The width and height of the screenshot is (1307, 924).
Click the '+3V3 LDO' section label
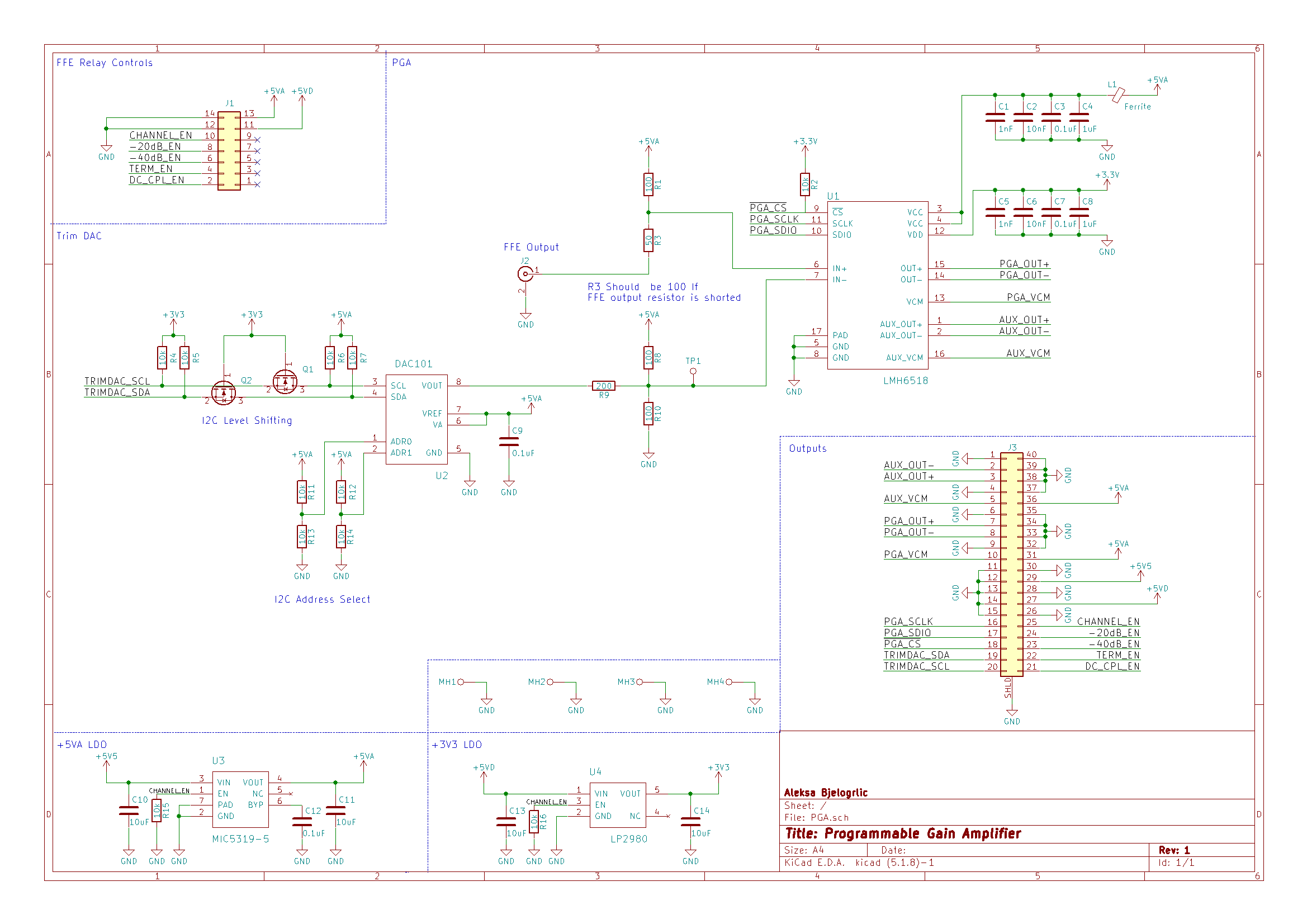[x=457, y=745]
